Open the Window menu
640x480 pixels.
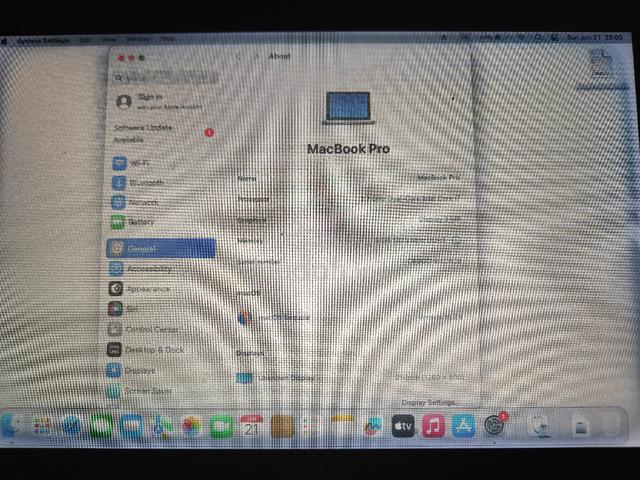138,39
